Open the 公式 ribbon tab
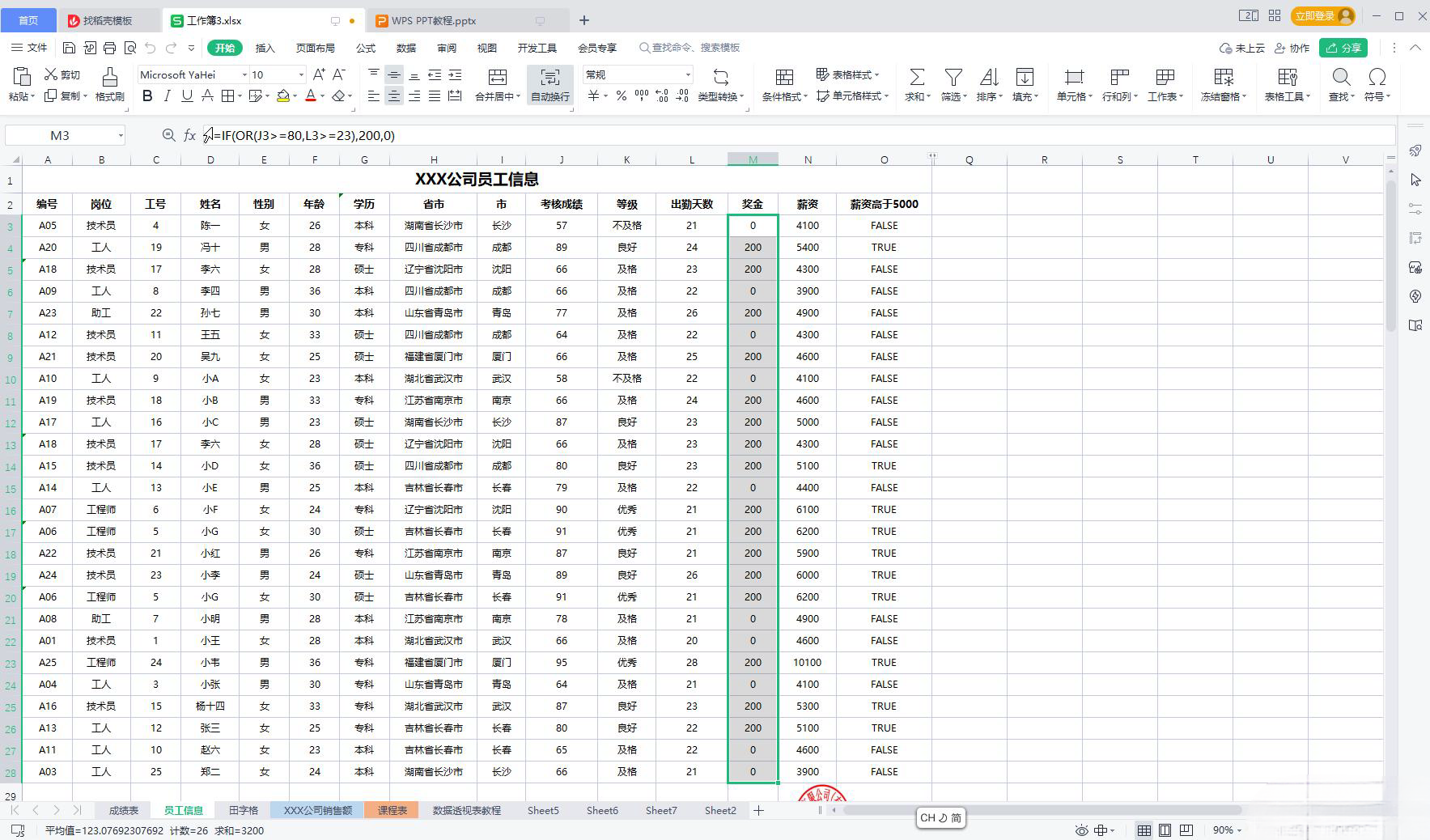 point(366,48)
